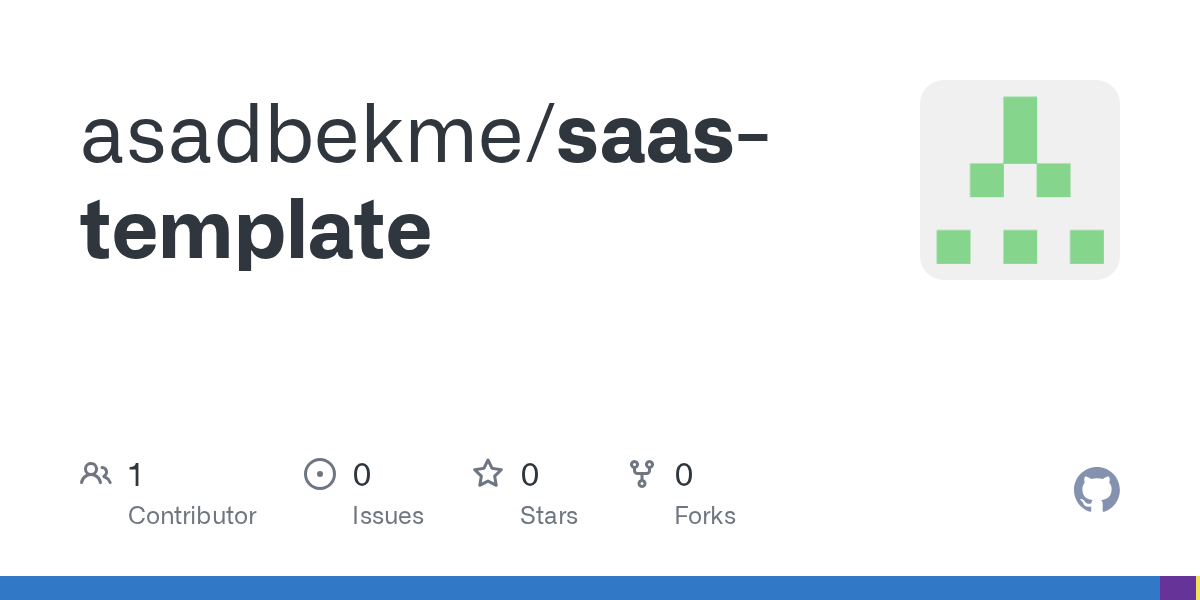1200x600 pixels.
Task: Click the contributor count number 1
Action: 135,474
